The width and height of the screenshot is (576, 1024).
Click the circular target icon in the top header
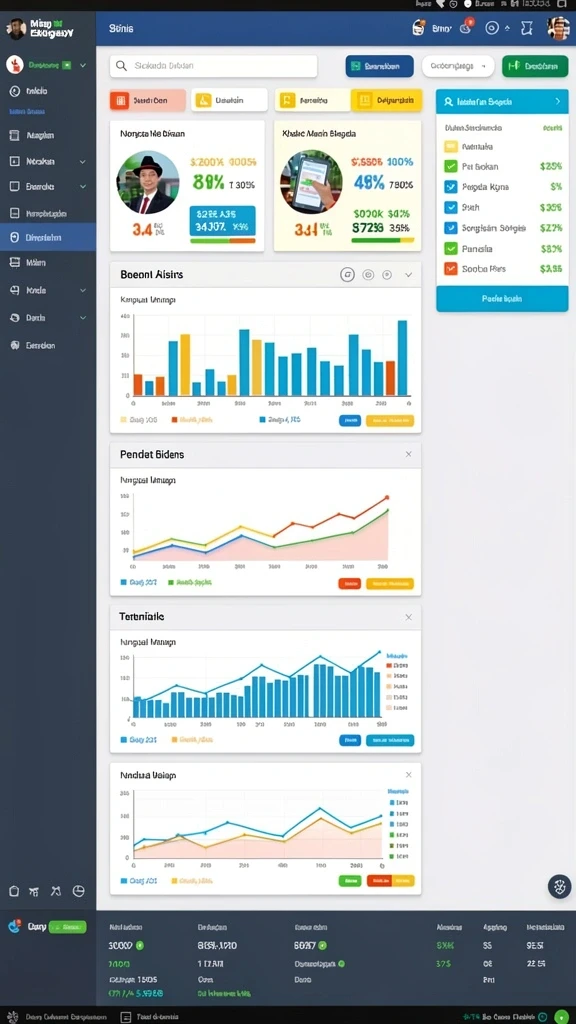click(492, 28)
